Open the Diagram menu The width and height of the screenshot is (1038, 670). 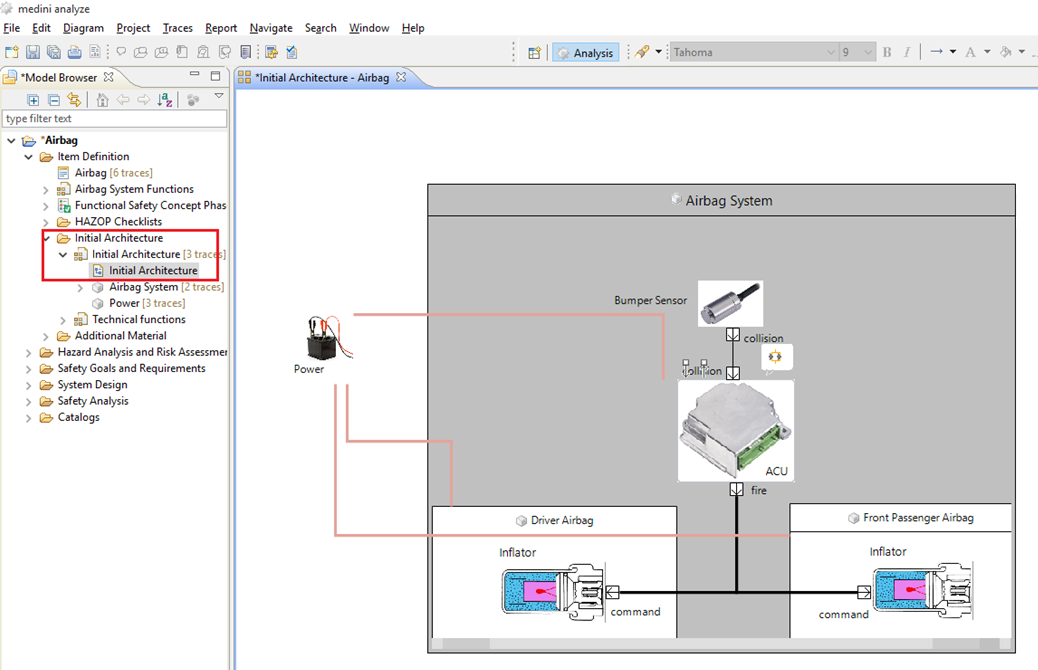click(x=83, y=28)
